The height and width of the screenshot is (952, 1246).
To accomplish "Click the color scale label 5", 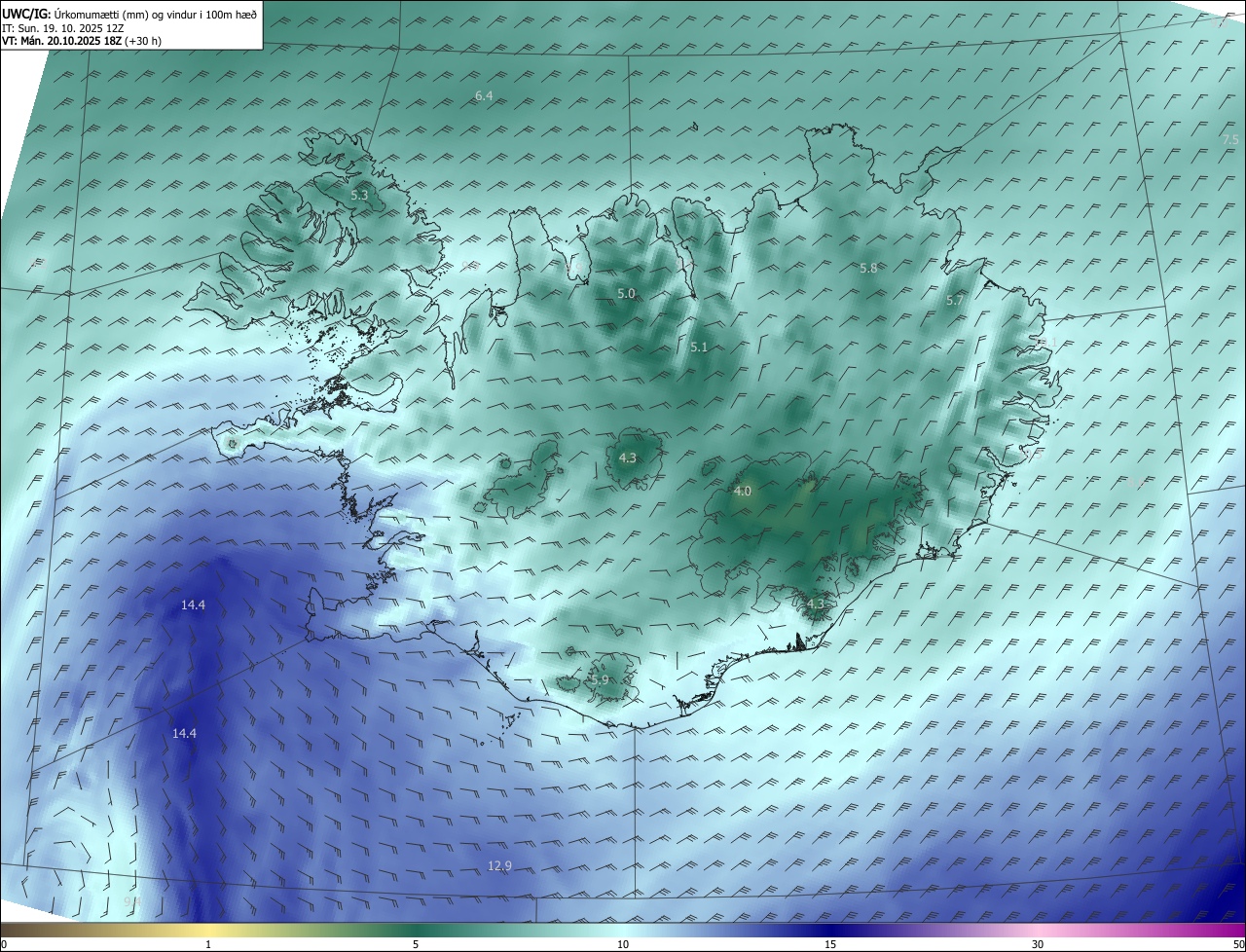I will (416, 944).
